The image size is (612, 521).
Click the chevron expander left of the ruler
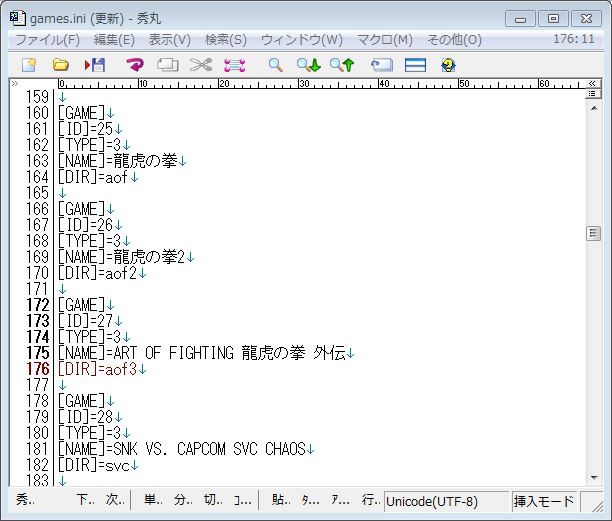pyautogui.click(x=14, y=83)
